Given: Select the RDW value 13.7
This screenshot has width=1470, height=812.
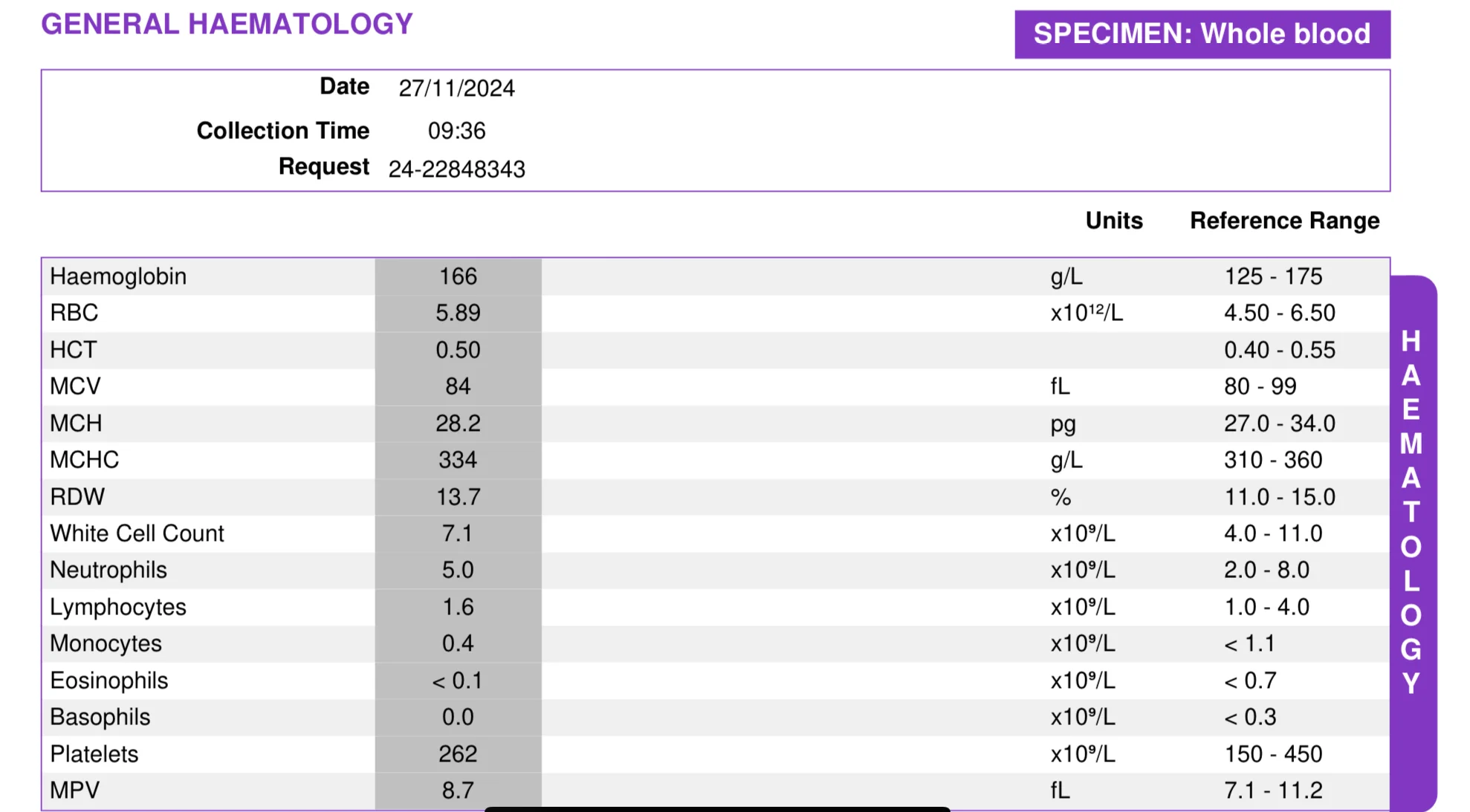Looking at the screenshot, I should [x=458, y=497].
